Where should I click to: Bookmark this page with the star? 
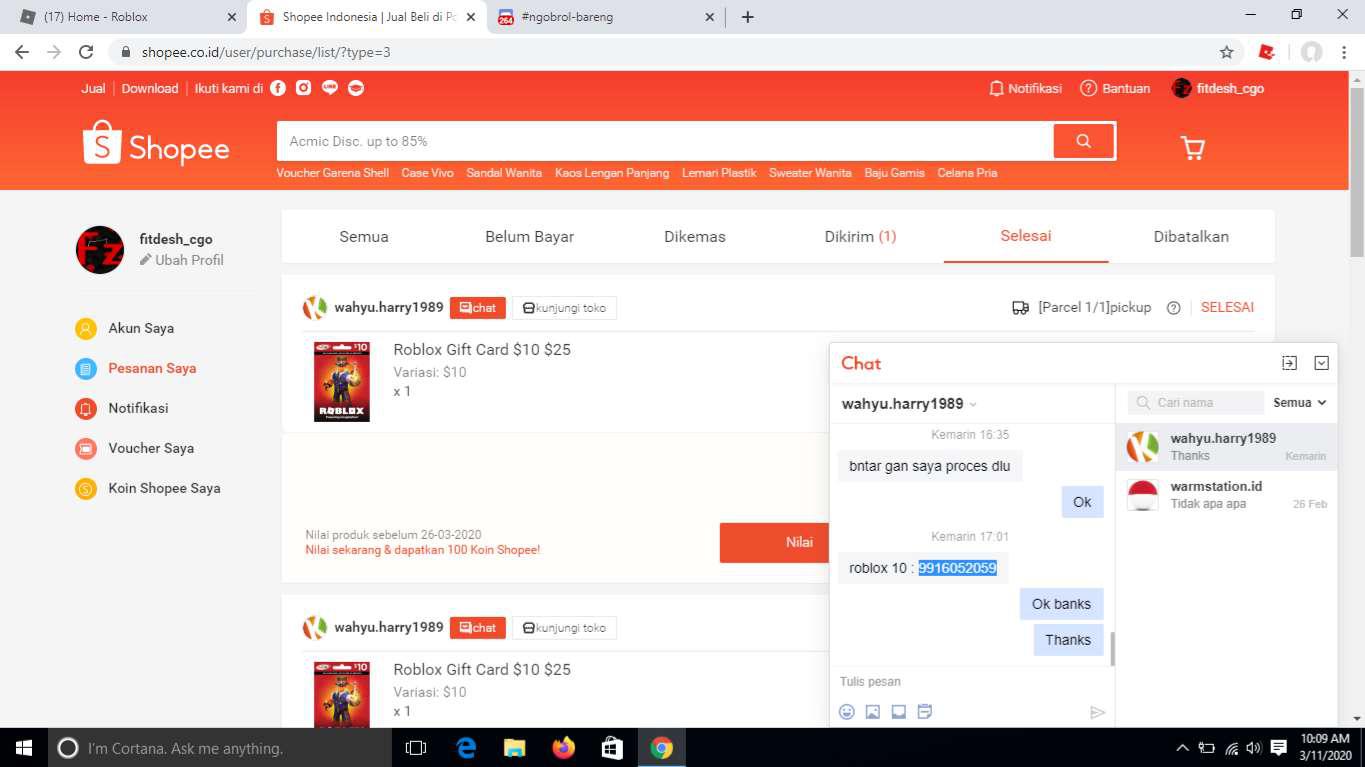[x=1226, y=52]
